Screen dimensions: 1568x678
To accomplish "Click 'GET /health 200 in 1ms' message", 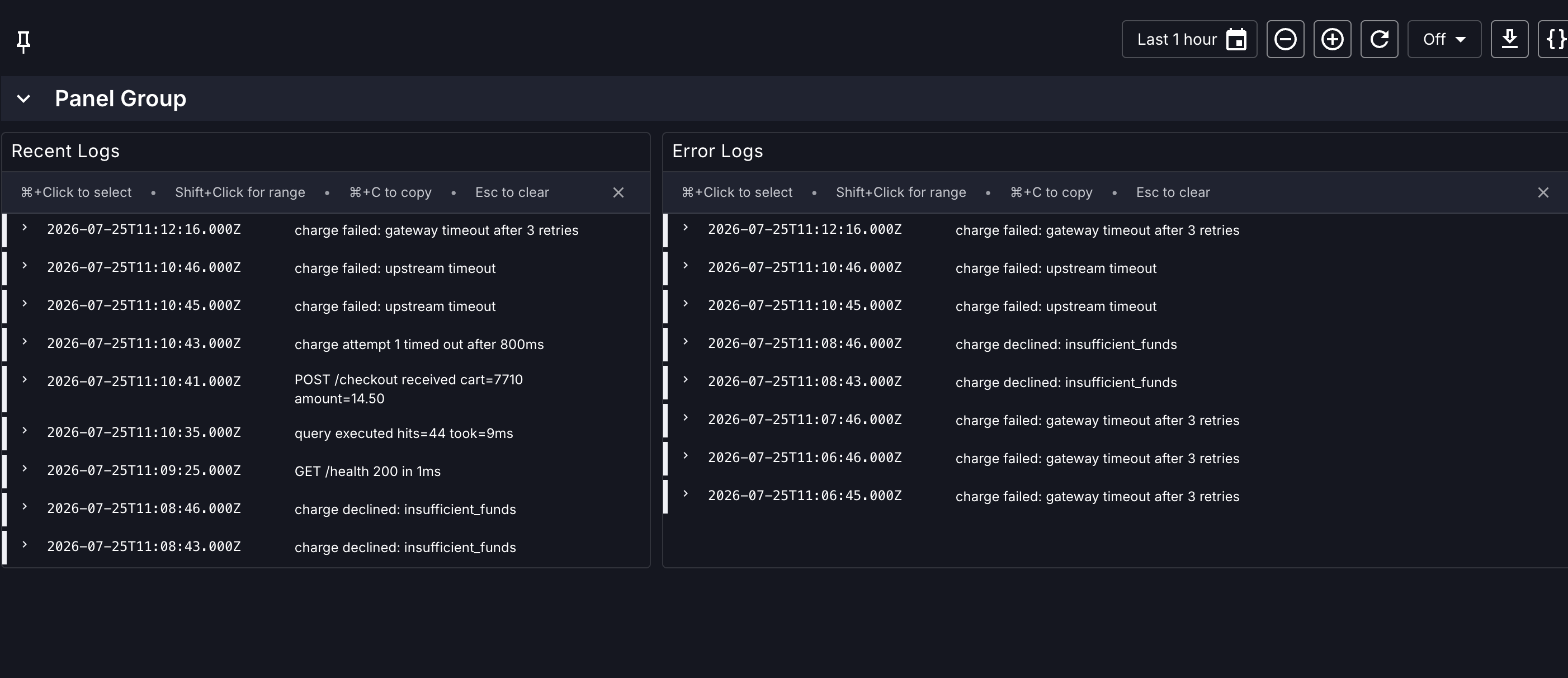I will tap(367, 472).
